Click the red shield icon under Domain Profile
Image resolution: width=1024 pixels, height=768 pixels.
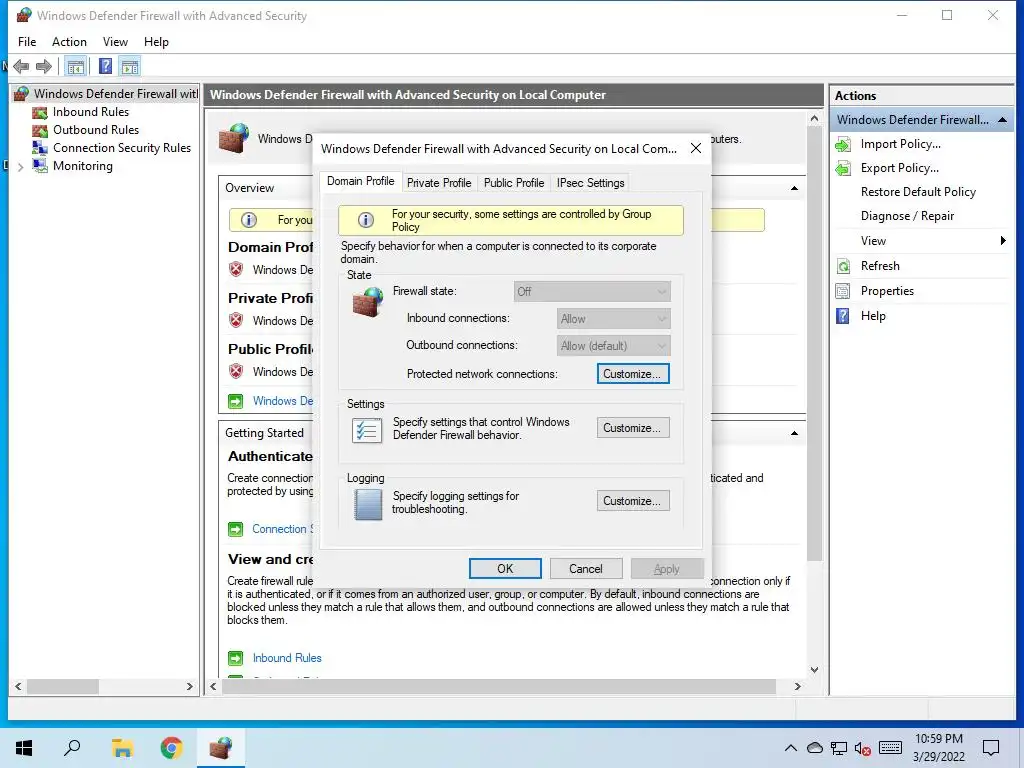point(236,270)
